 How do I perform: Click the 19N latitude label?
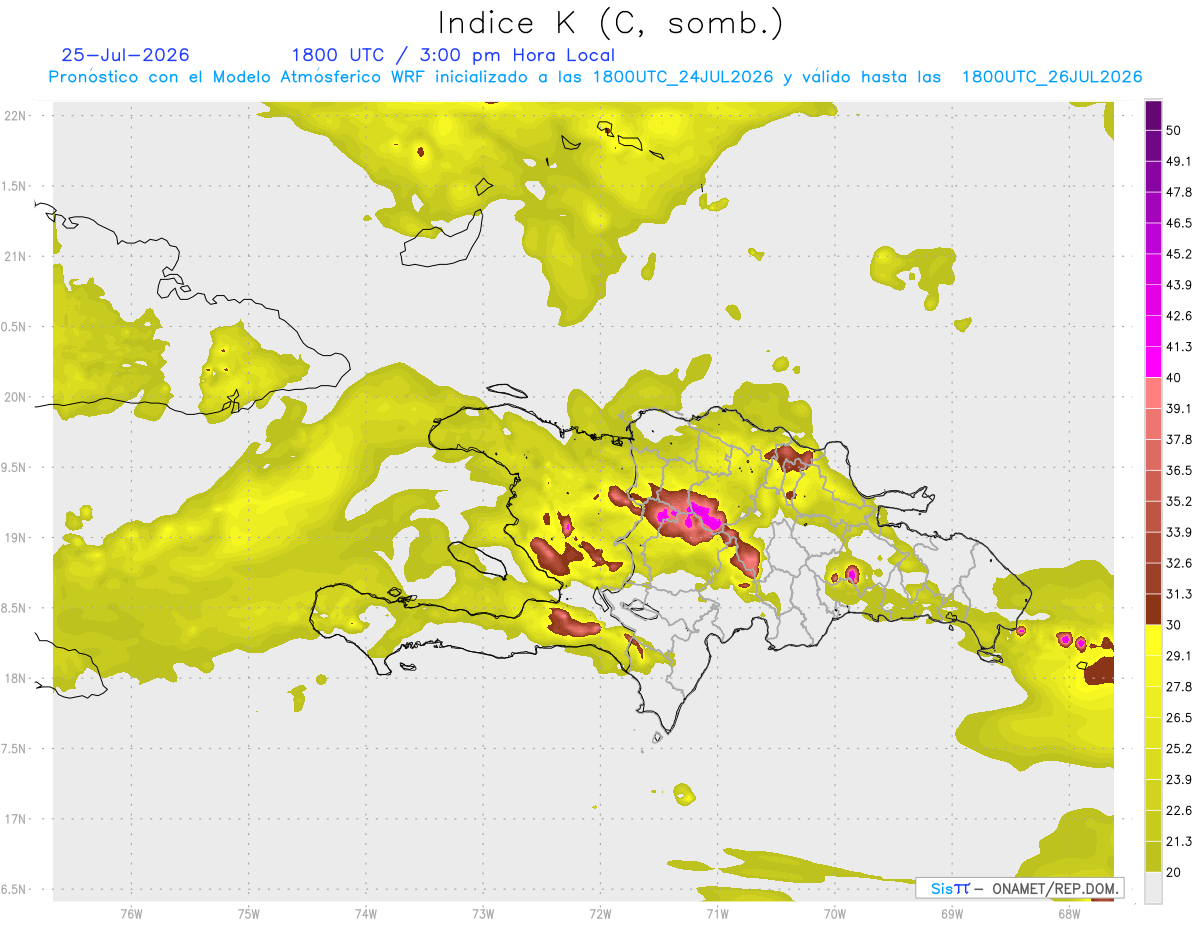pos(15,538)
